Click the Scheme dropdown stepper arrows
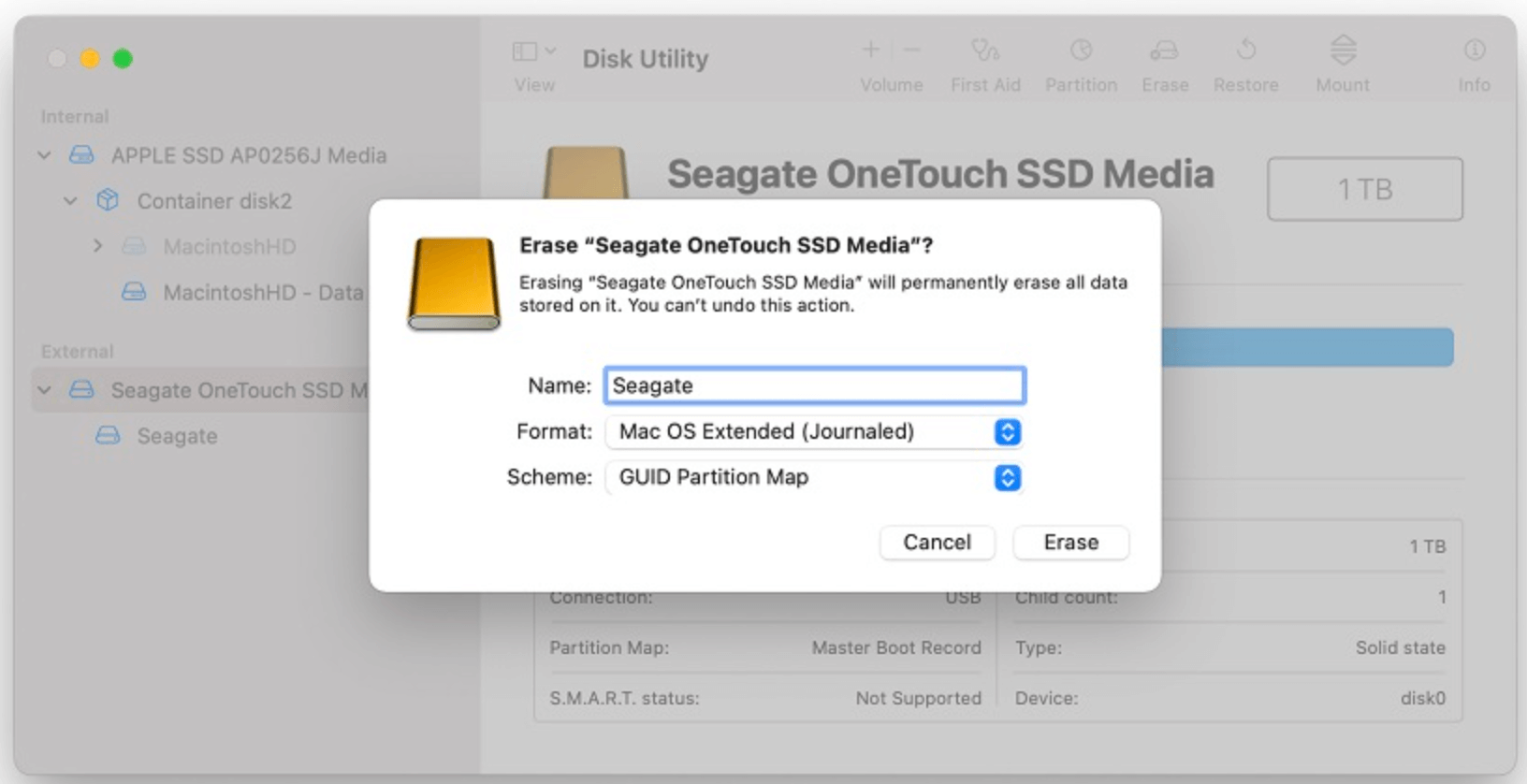Image resolution: width=1527 pixels, height=784 pixels. coord(1007,477)
